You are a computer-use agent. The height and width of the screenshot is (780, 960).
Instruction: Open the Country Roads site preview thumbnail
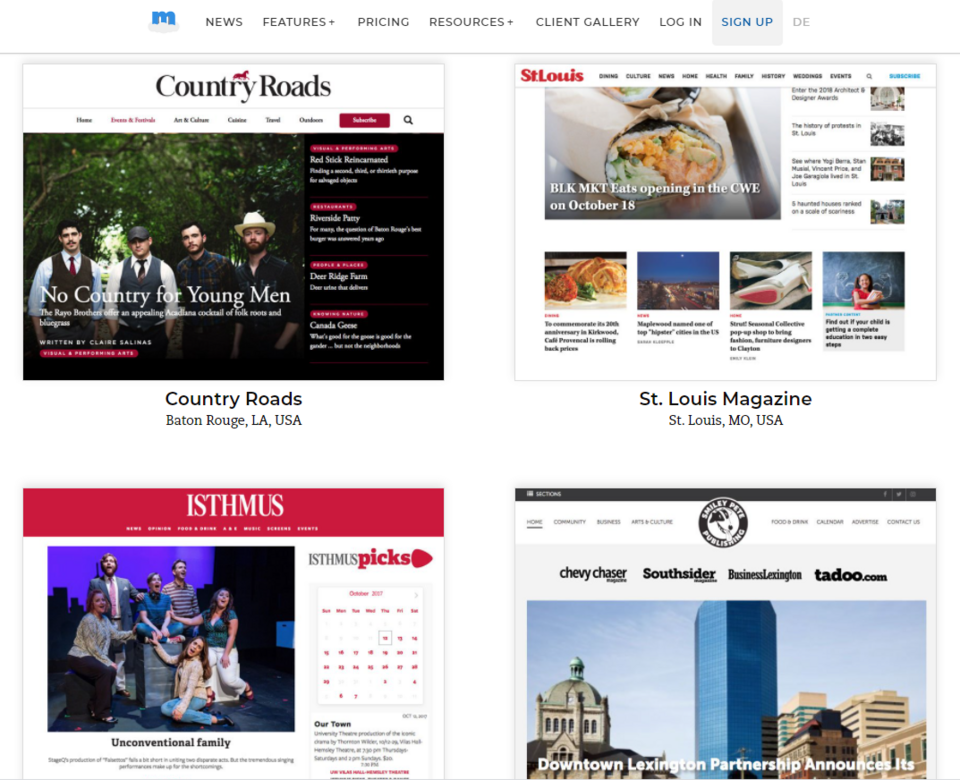click(x=233, y=222)
